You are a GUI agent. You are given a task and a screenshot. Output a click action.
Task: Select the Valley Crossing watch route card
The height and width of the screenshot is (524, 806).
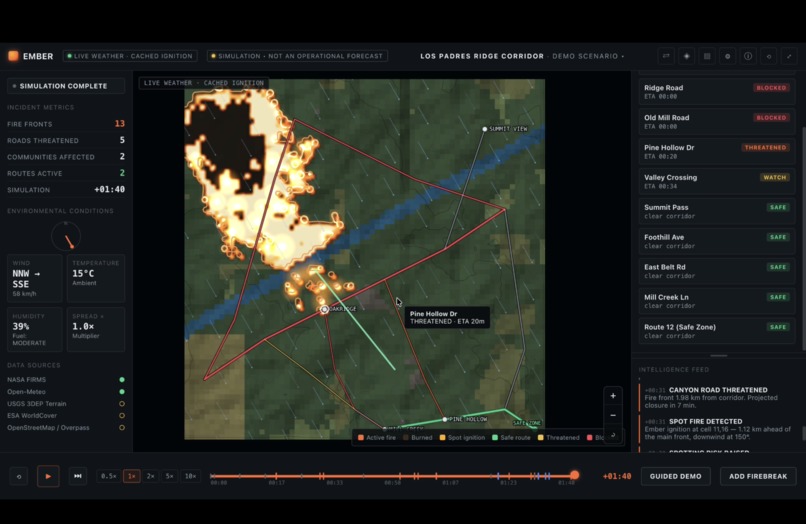(717, 181)
